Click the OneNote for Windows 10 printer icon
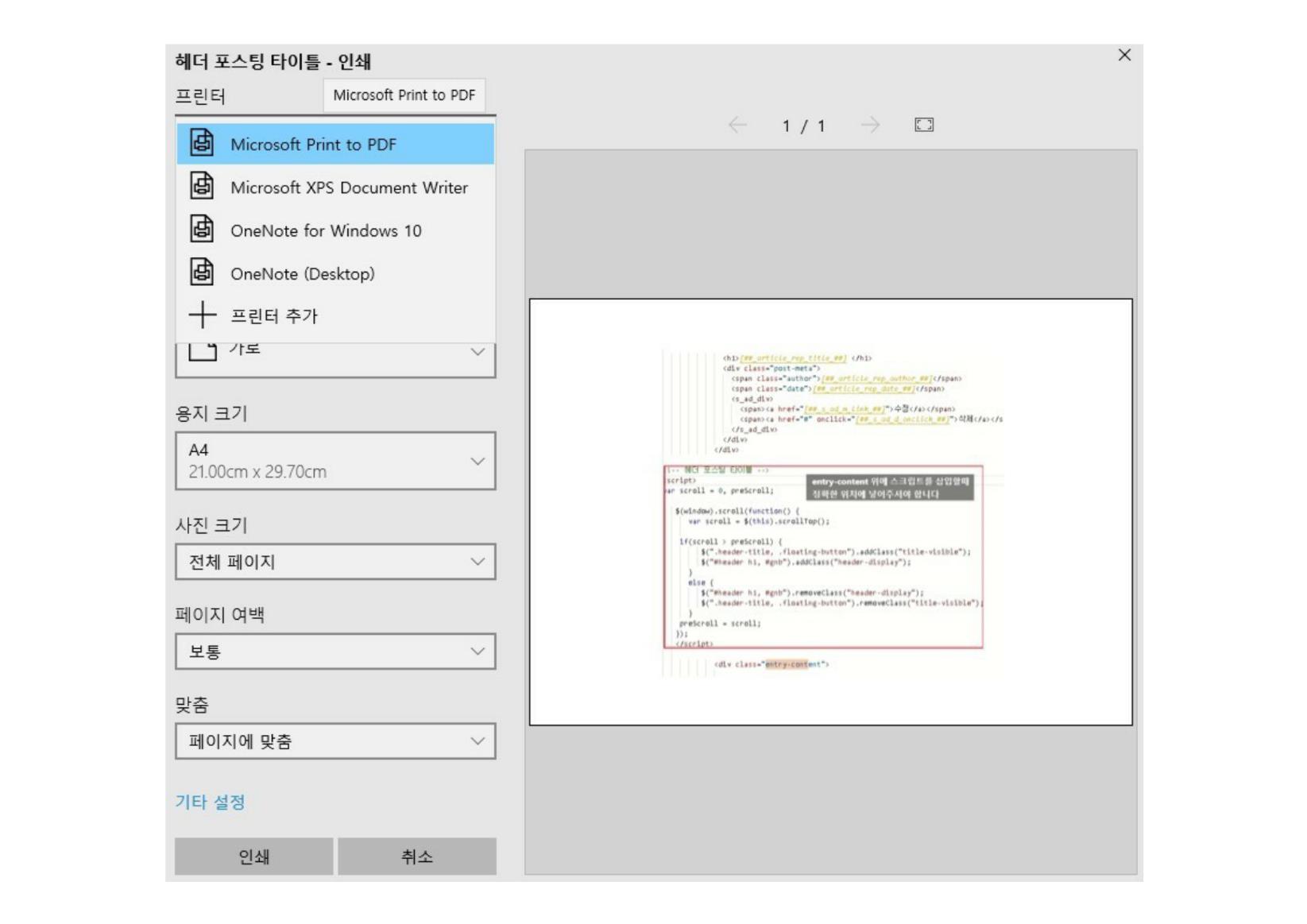 202,229
